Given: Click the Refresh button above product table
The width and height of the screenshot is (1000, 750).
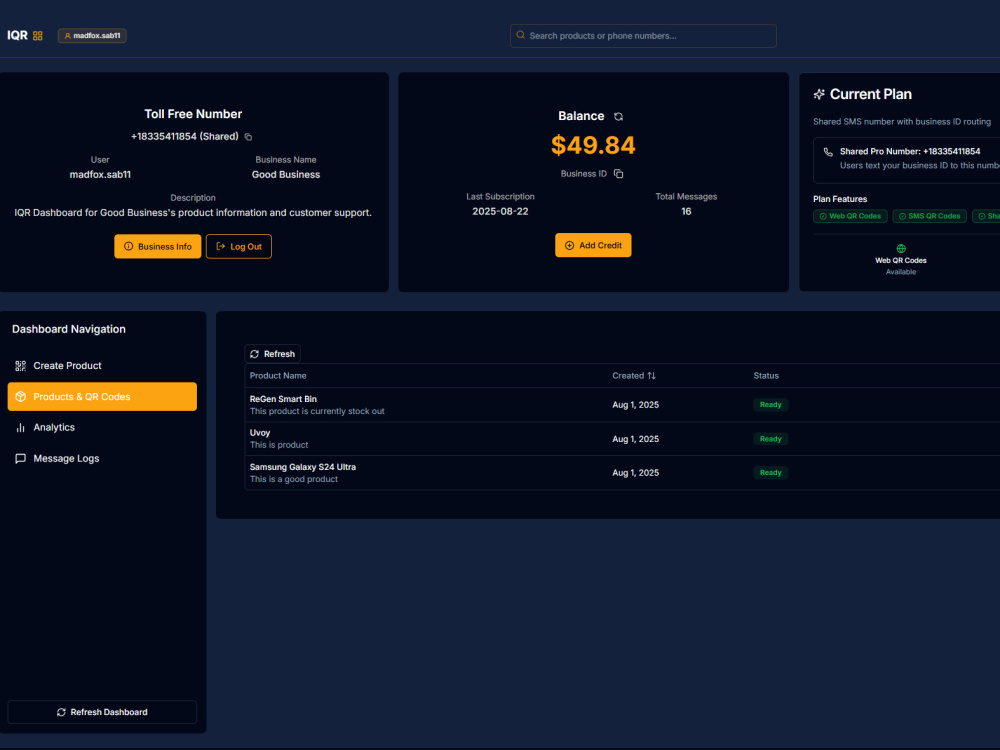Looking at the screenshot, I should click(x=272, y=354).
